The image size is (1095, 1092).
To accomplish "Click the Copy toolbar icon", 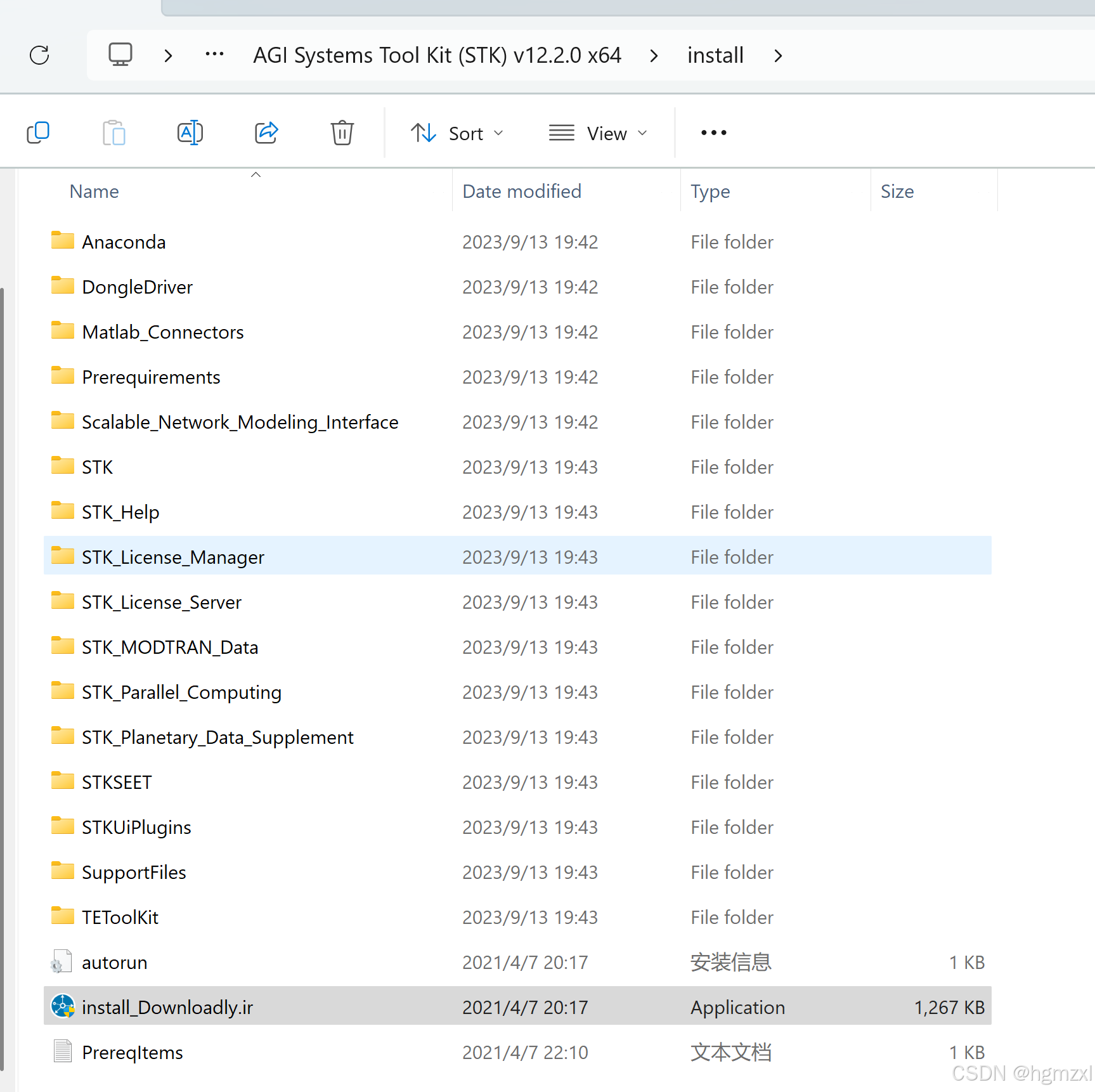I will (38, 133).
